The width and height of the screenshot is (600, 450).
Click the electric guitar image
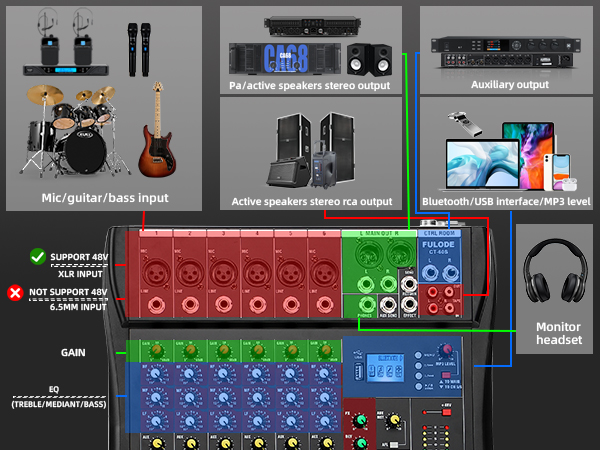[157, 129]
